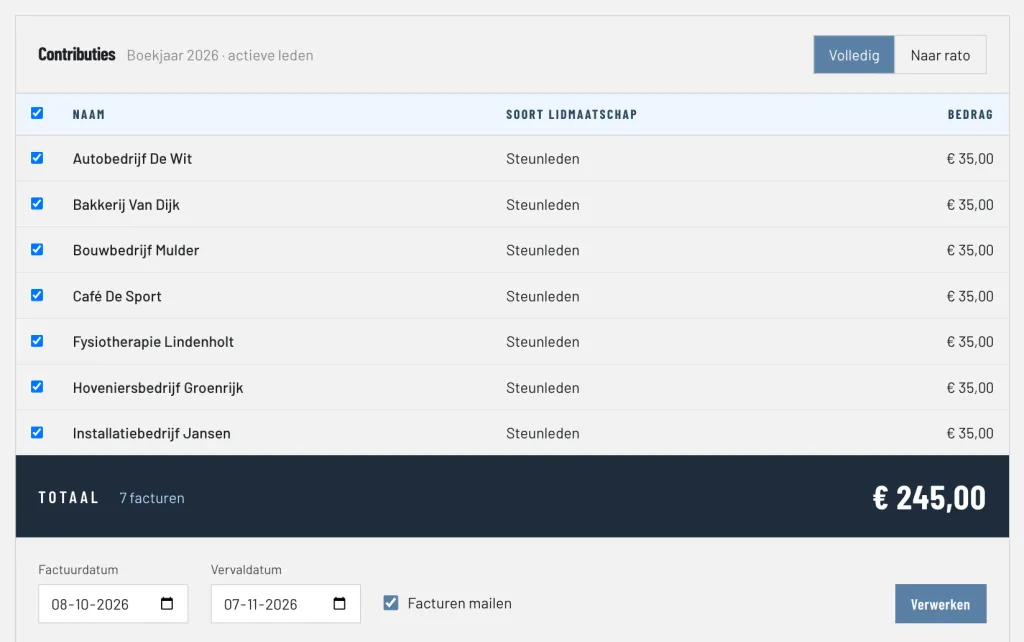Untick Fysiotherapie Lindenholt checkbox
The height and width of the screenshot is (642, 1024).
(x=37, y=341)
